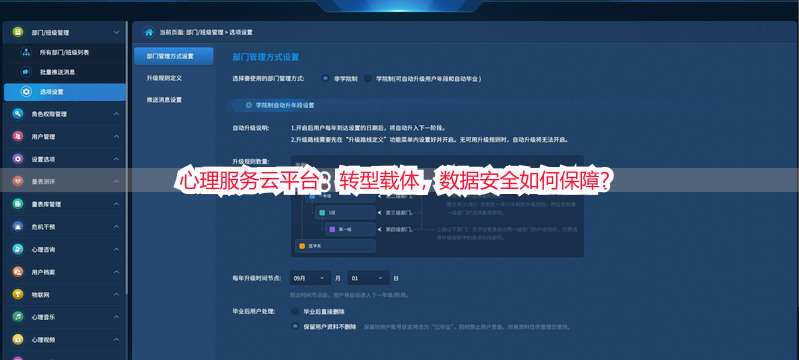Open 危机干预 menu label
The image size is (799, 360).
43,226
